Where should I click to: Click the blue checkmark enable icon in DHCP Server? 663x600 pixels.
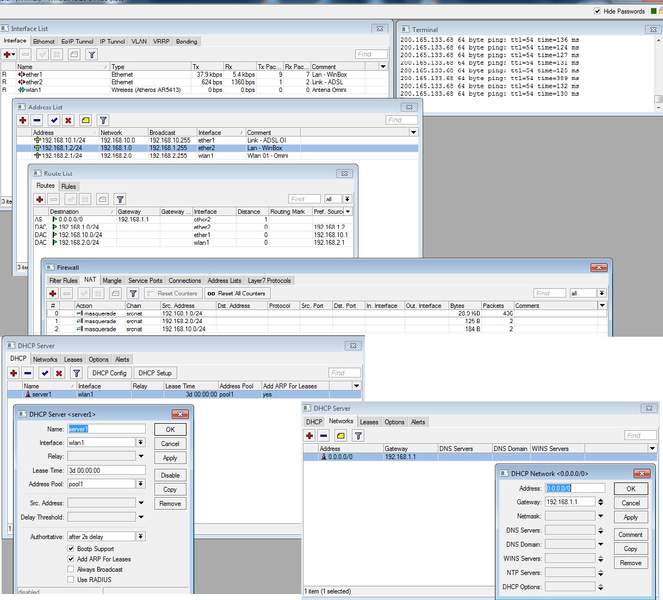(45, 373)
